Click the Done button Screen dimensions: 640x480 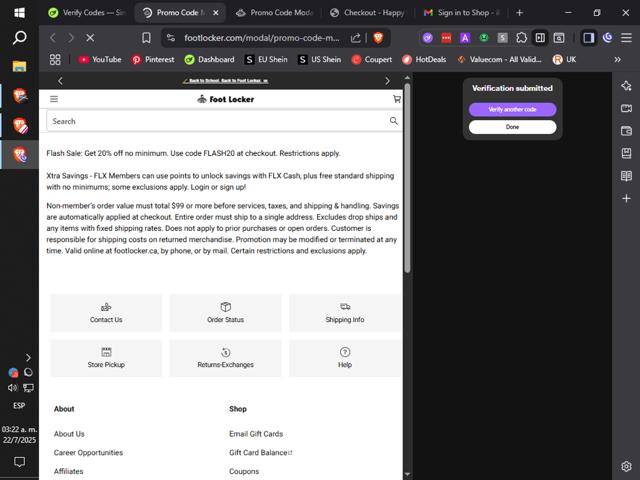click(512, 127)
